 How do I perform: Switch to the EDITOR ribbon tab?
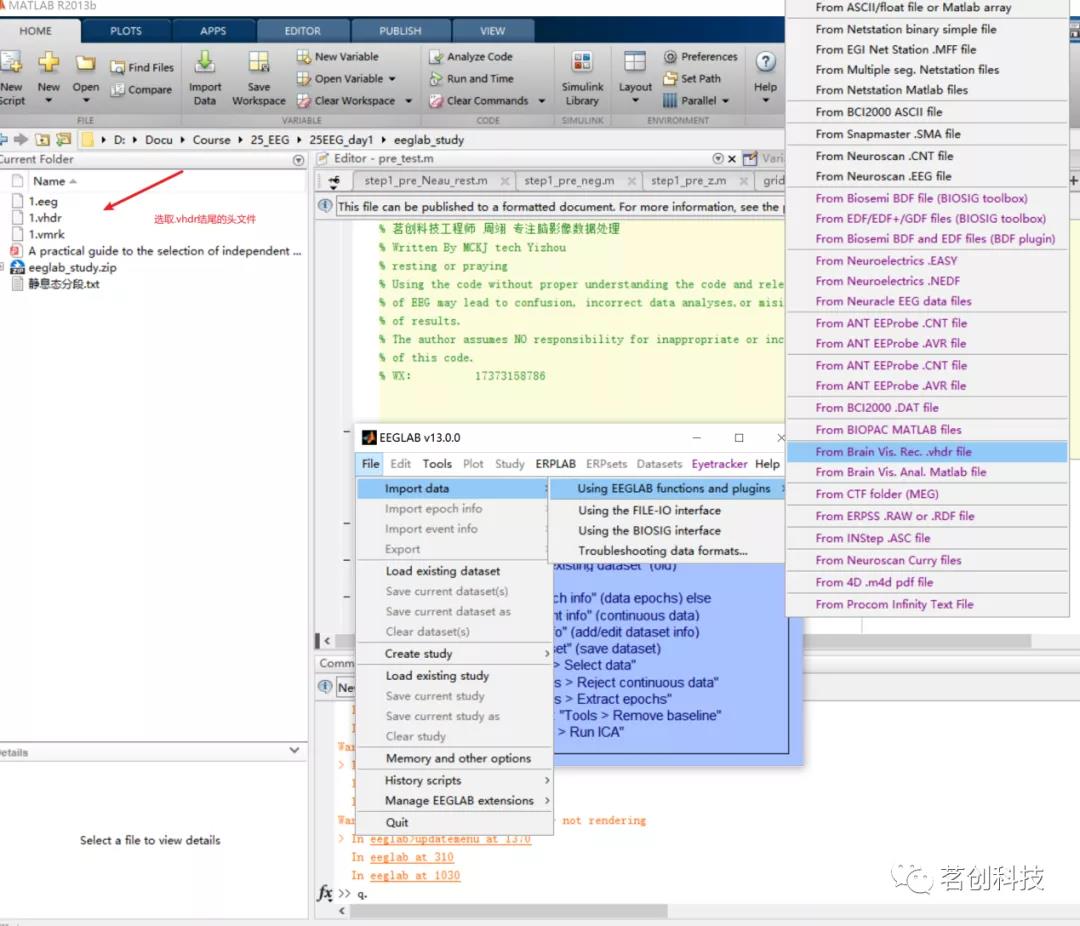click(x=302, y=31)
